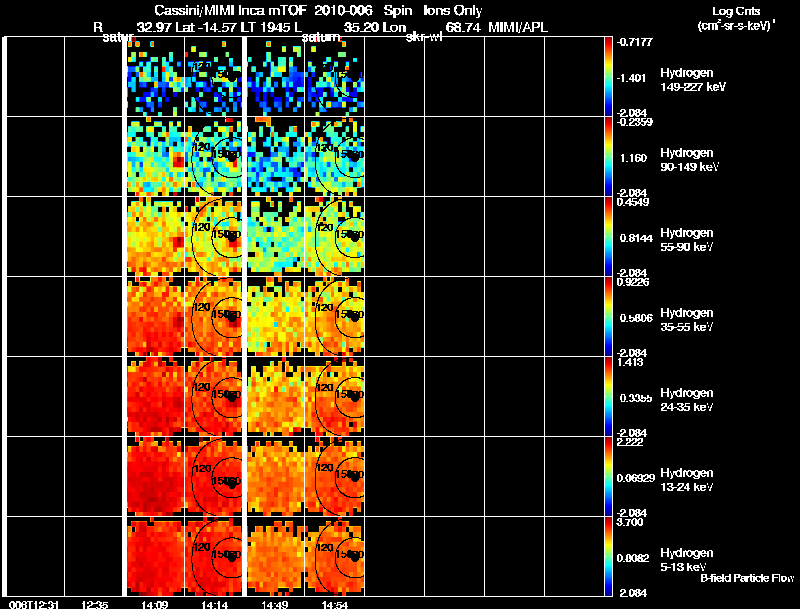Click the '14:14' time label
The height and width of the screenshot is (609, 800).
coord(215,604)
